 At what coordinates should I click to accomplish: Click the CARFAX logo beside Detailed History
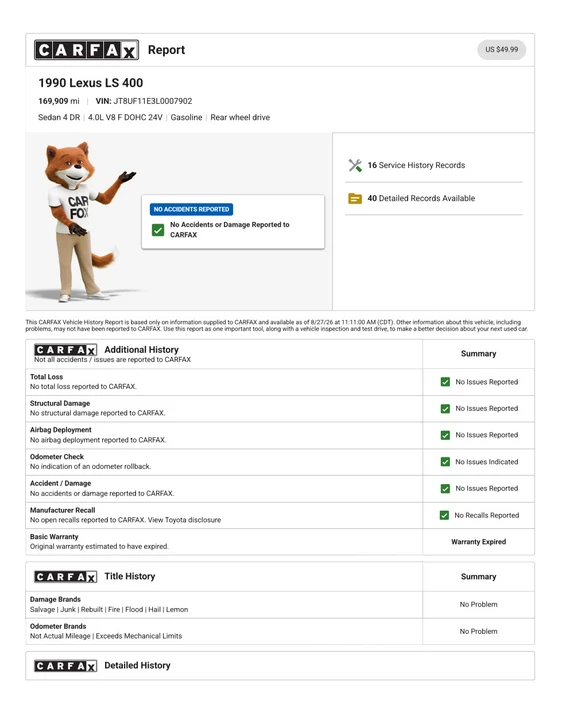click(66, 666)
